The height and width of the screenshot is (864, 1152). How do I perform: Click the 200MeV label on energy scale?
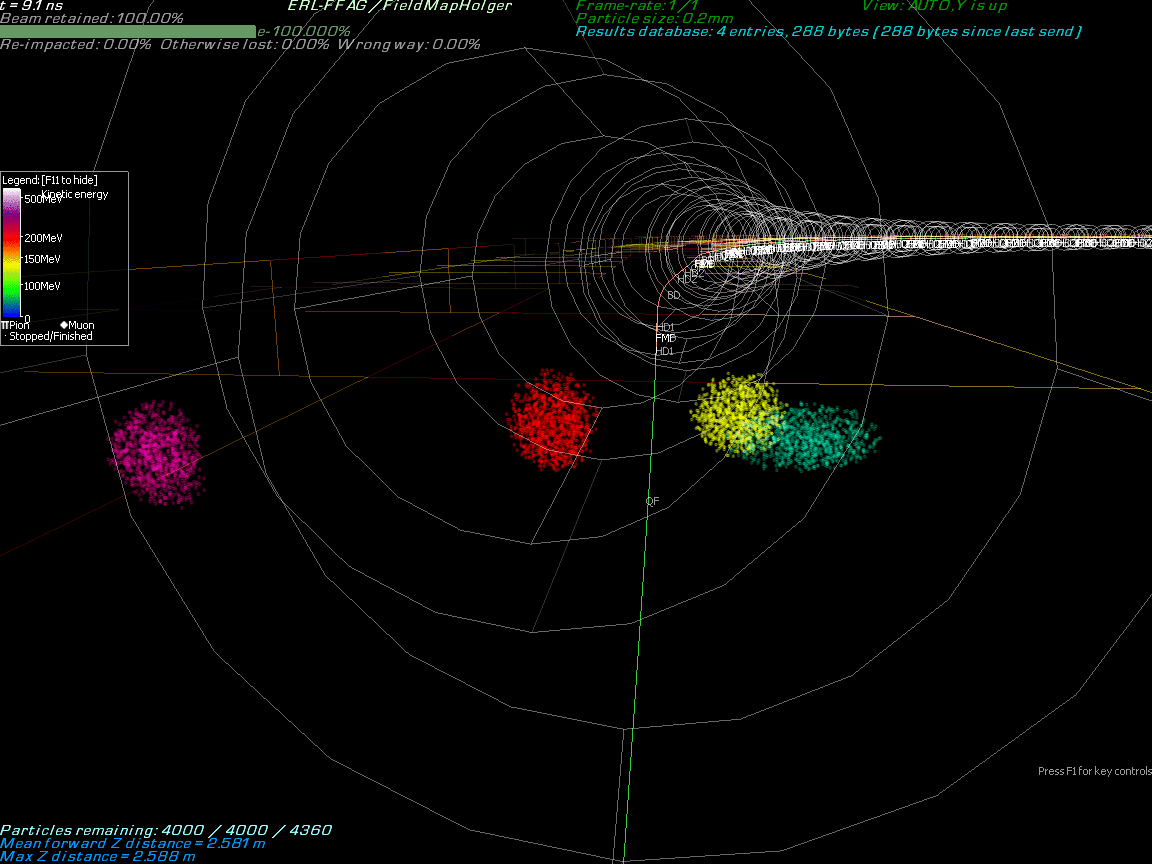(42, 238)
